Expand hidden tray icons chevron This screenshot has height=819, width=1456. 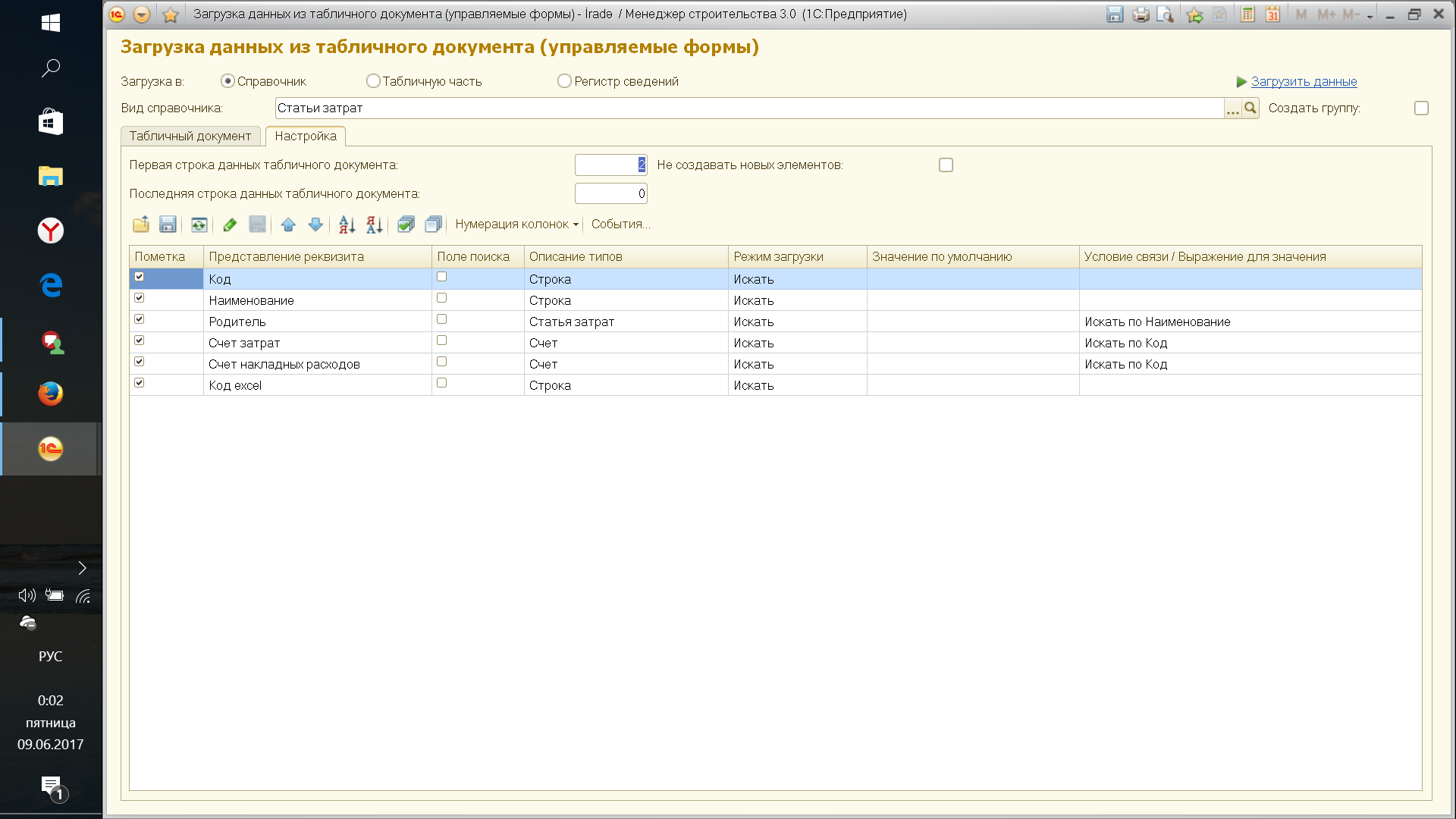click(82, 568)
